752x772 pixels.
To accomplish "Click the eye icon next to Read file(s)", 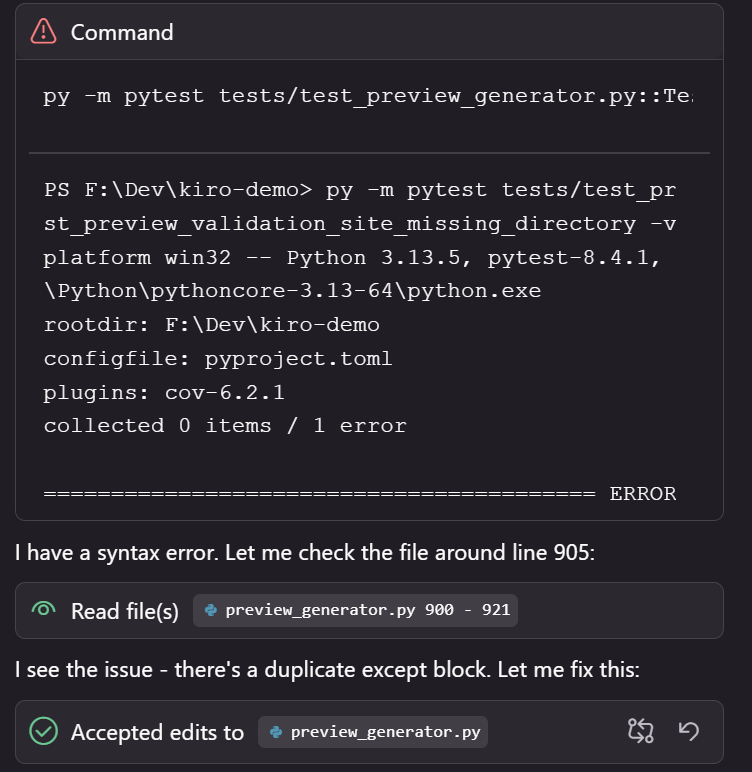I will (x=43, y=610).
